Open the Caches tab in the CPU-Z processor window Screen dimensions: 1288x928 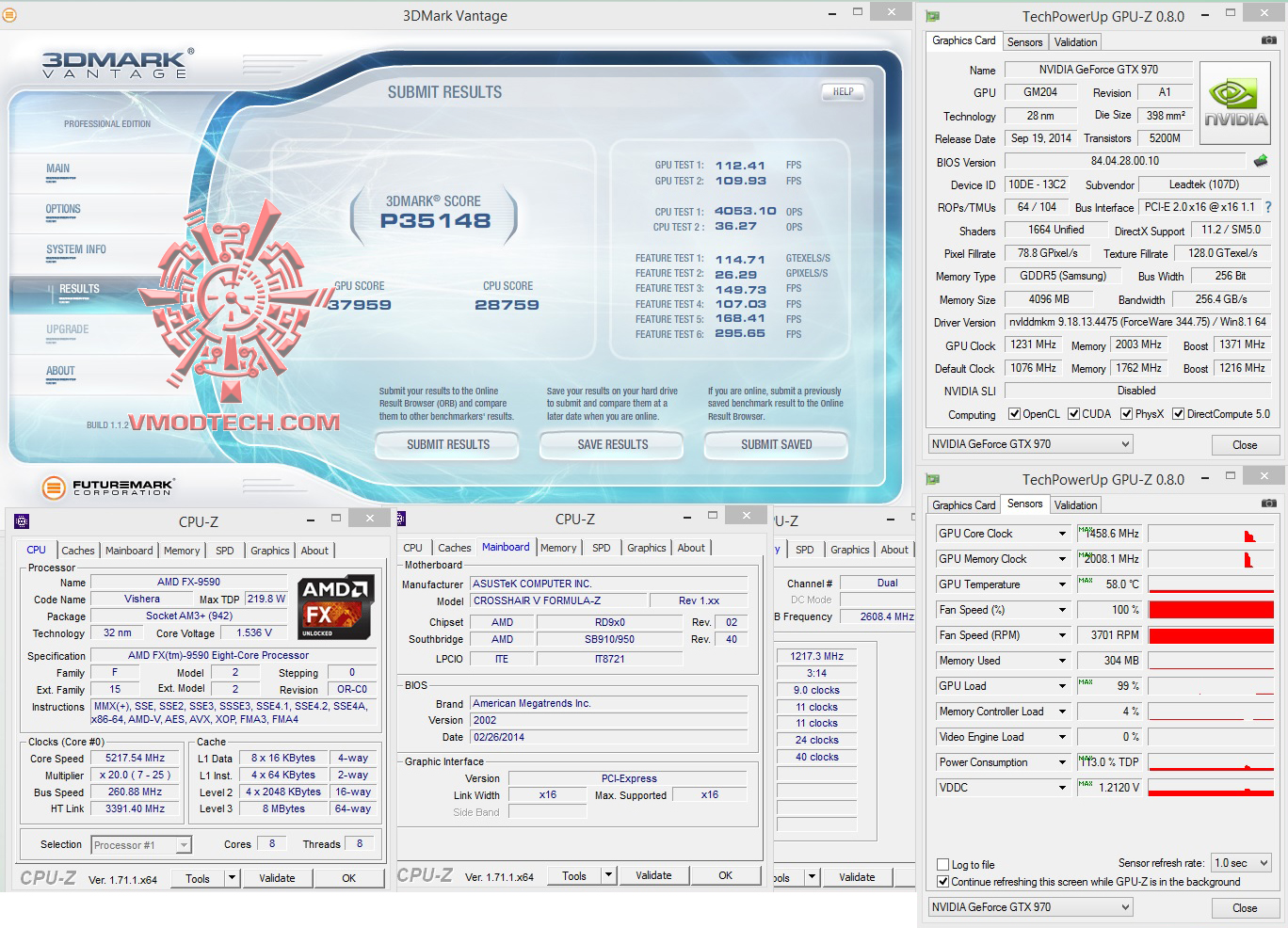point(78,551)
